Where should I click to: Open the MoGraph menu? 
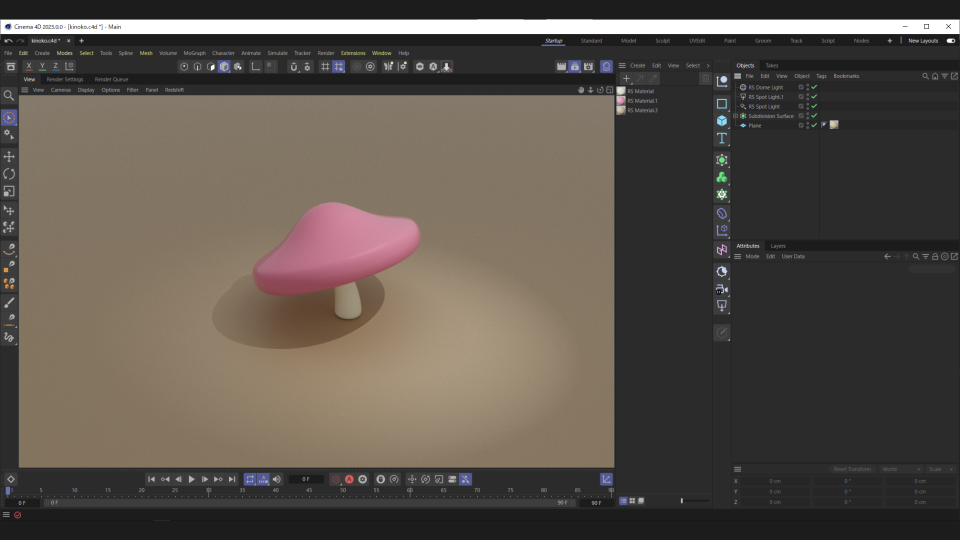tap(195, 53)
